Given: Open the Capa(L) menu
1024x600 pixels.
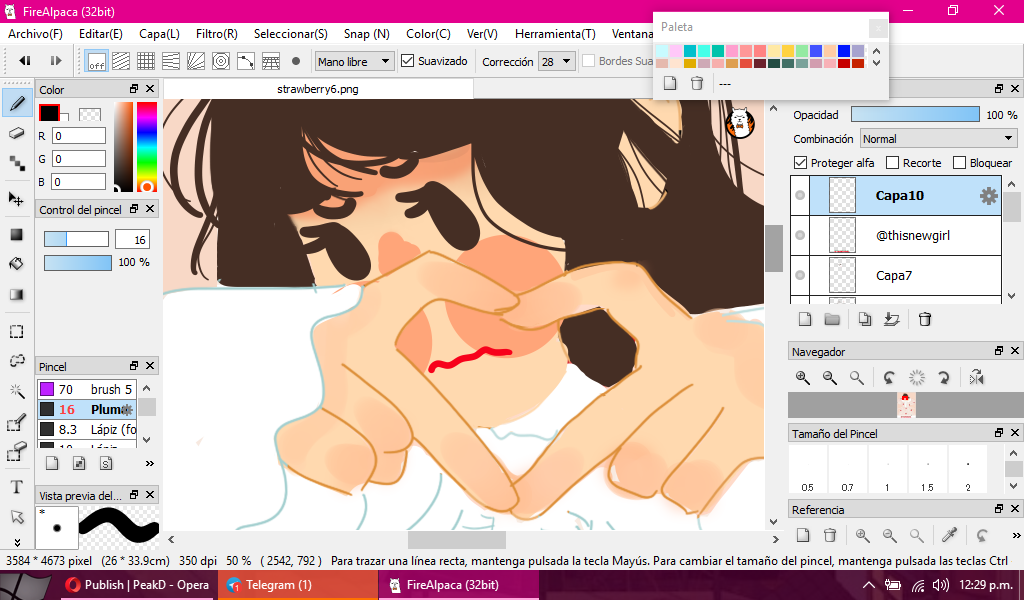Looking at the screenshot, I should [159, 34].
